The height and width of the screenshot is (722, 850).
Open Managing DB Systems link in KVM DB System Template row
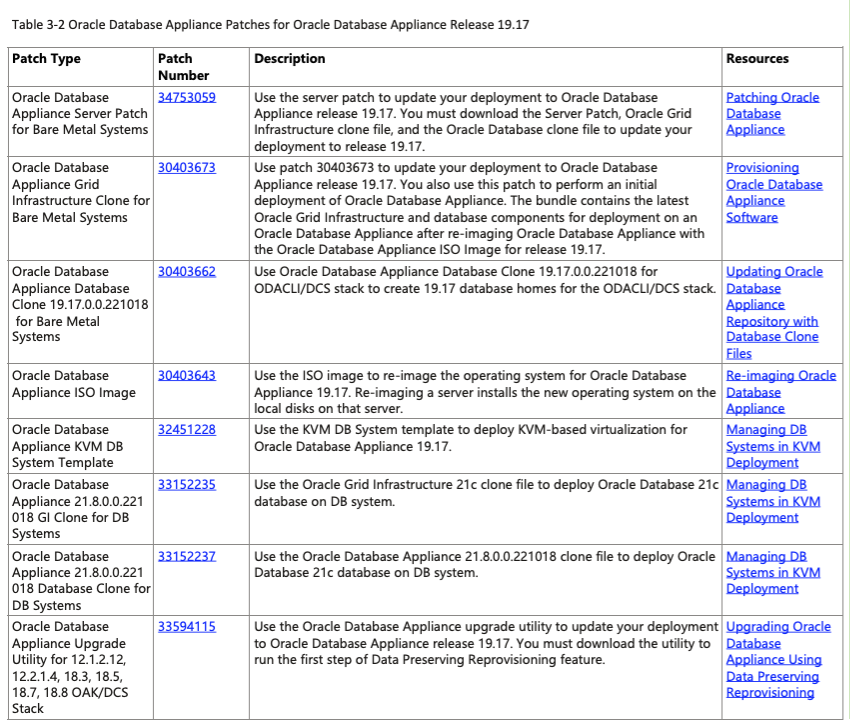click(773, 446)
